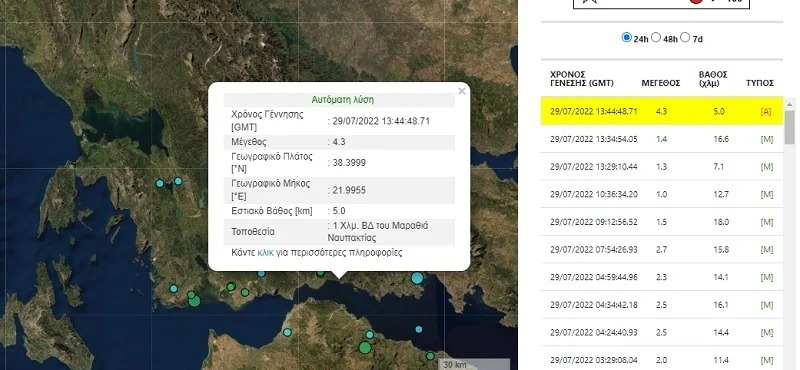Viewport: 800px width, 370px height.
Task: Click the cyan marker in the gulf waters
Action: coord(418,329)
